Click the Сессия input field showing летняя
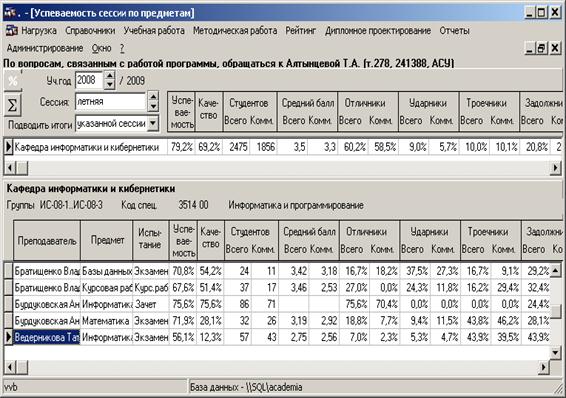 [110, 101]
